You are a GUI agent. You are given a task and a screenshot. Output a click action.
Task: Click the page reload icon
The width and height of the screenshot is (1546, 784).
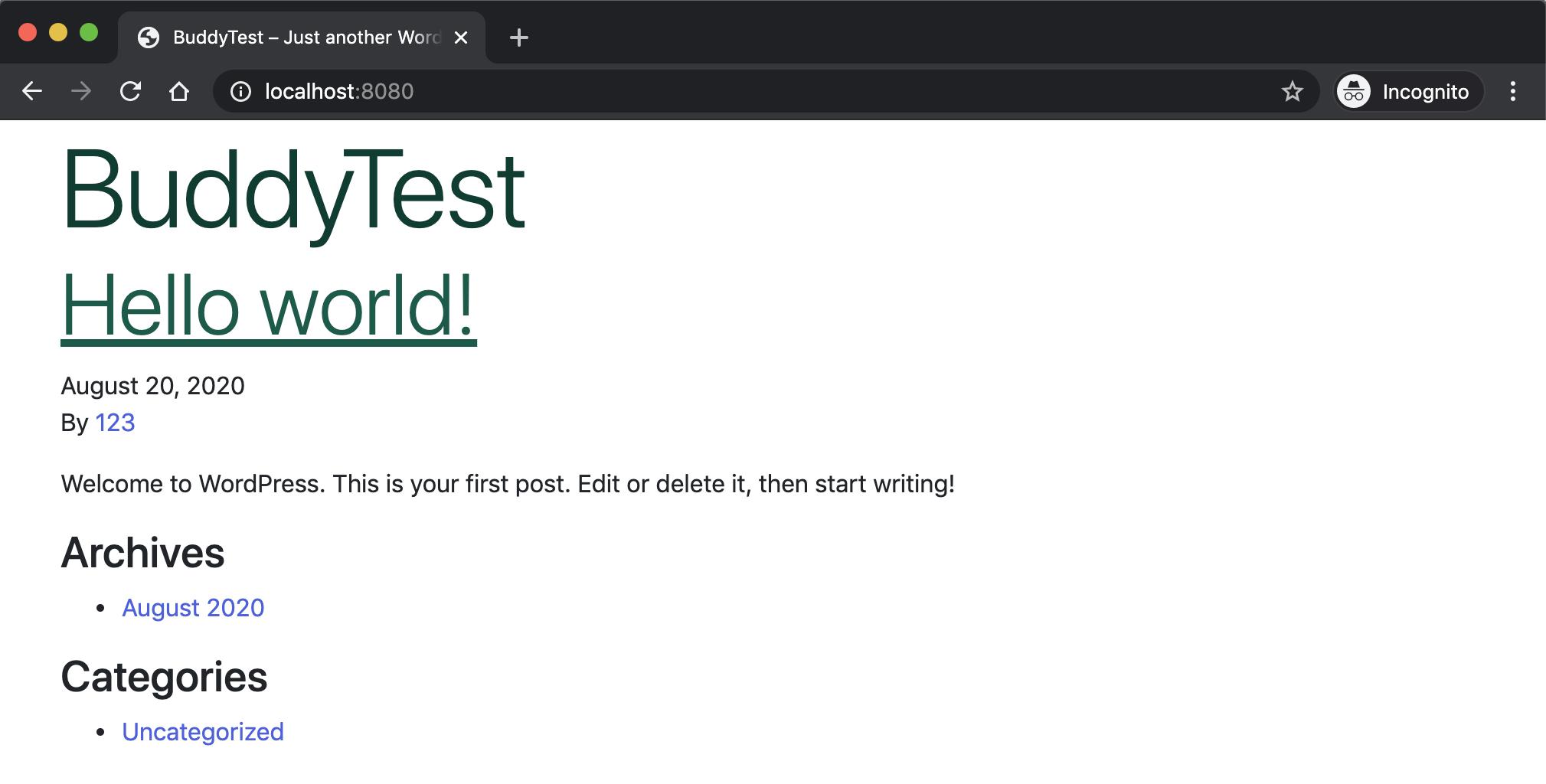(x=132, y=91)
